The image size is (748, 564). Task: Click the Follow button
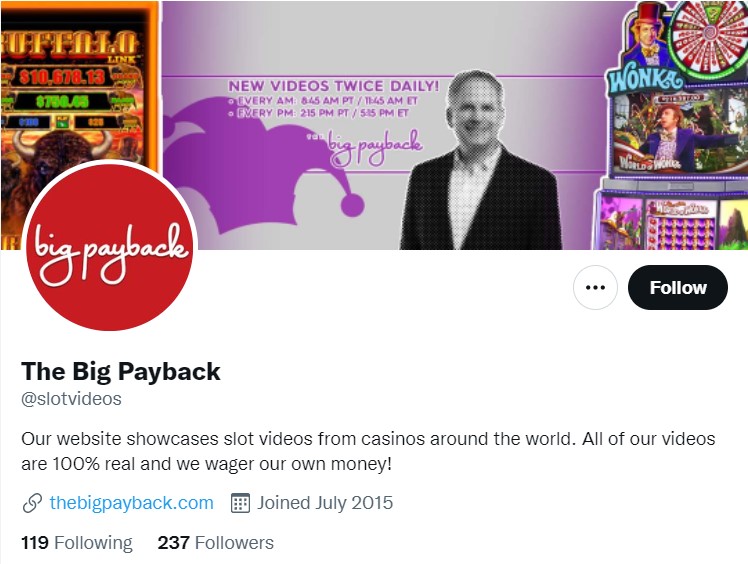(x=677, y=287)
